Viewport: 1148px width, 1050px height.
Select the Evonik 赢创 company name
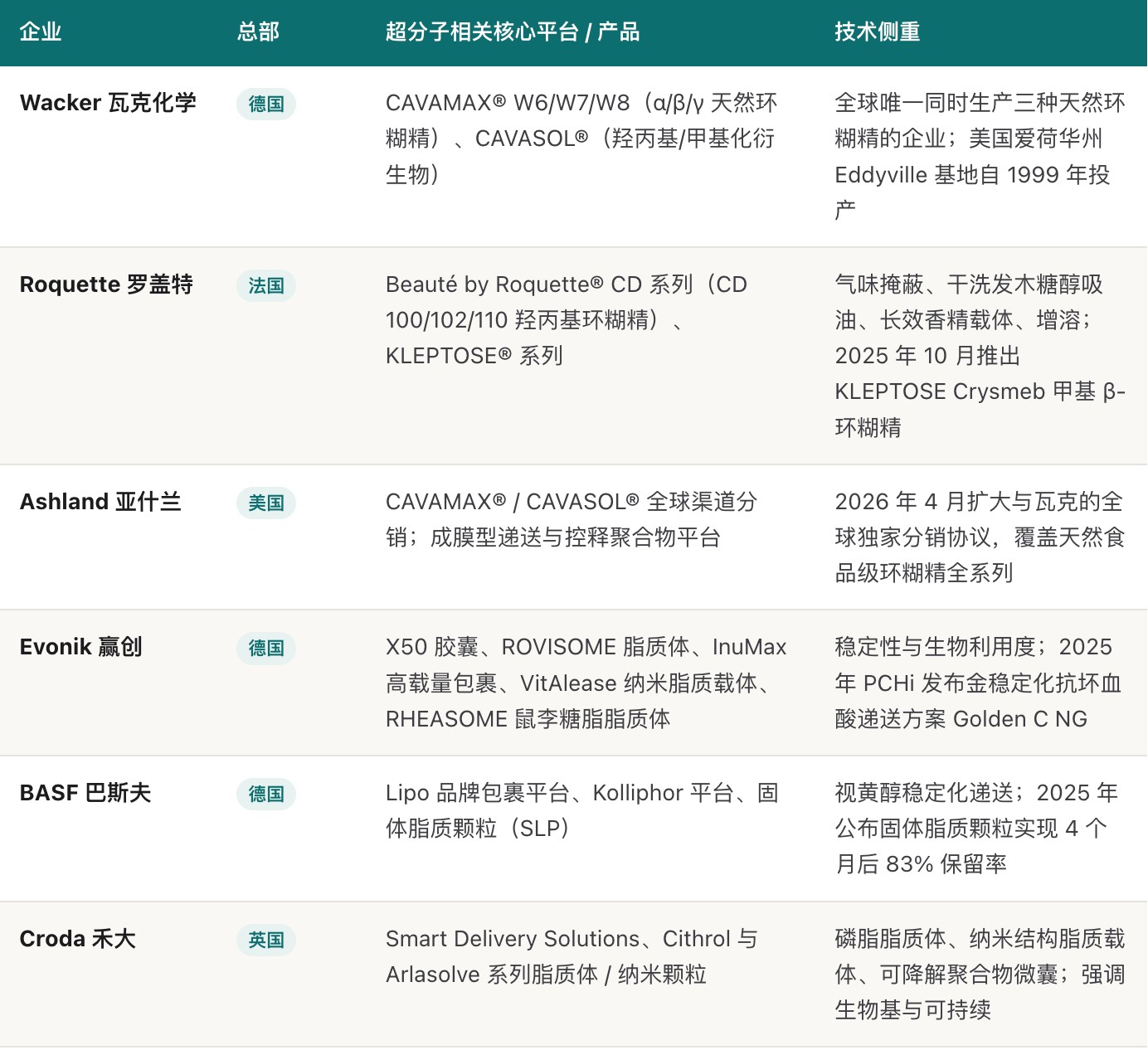tap(81, 647)
